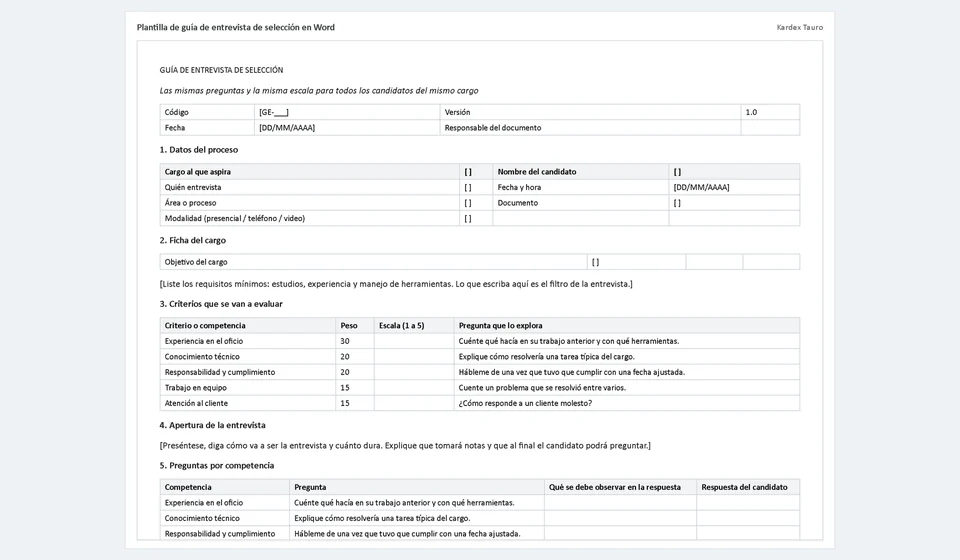Click the Peso value 20 for Conocimiento técnico
Viewport: 960px width, 560px height.
click(x=345, y=357)
